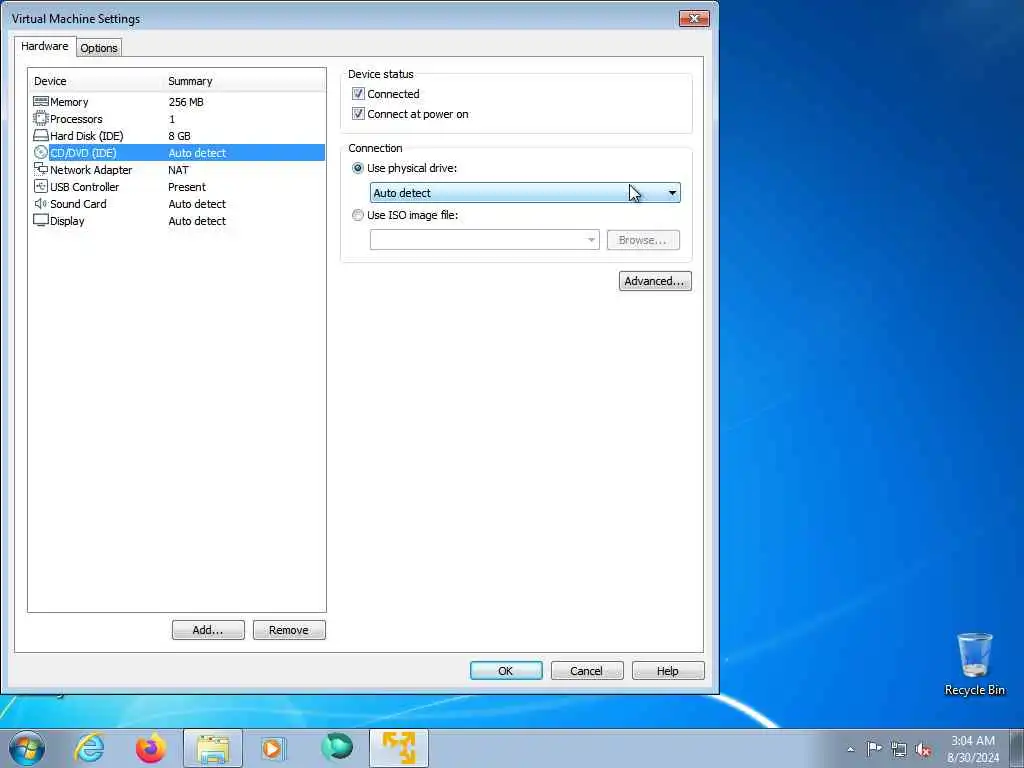
Task: Toggle Connect at power on checkbox
Action: (358, 114)
